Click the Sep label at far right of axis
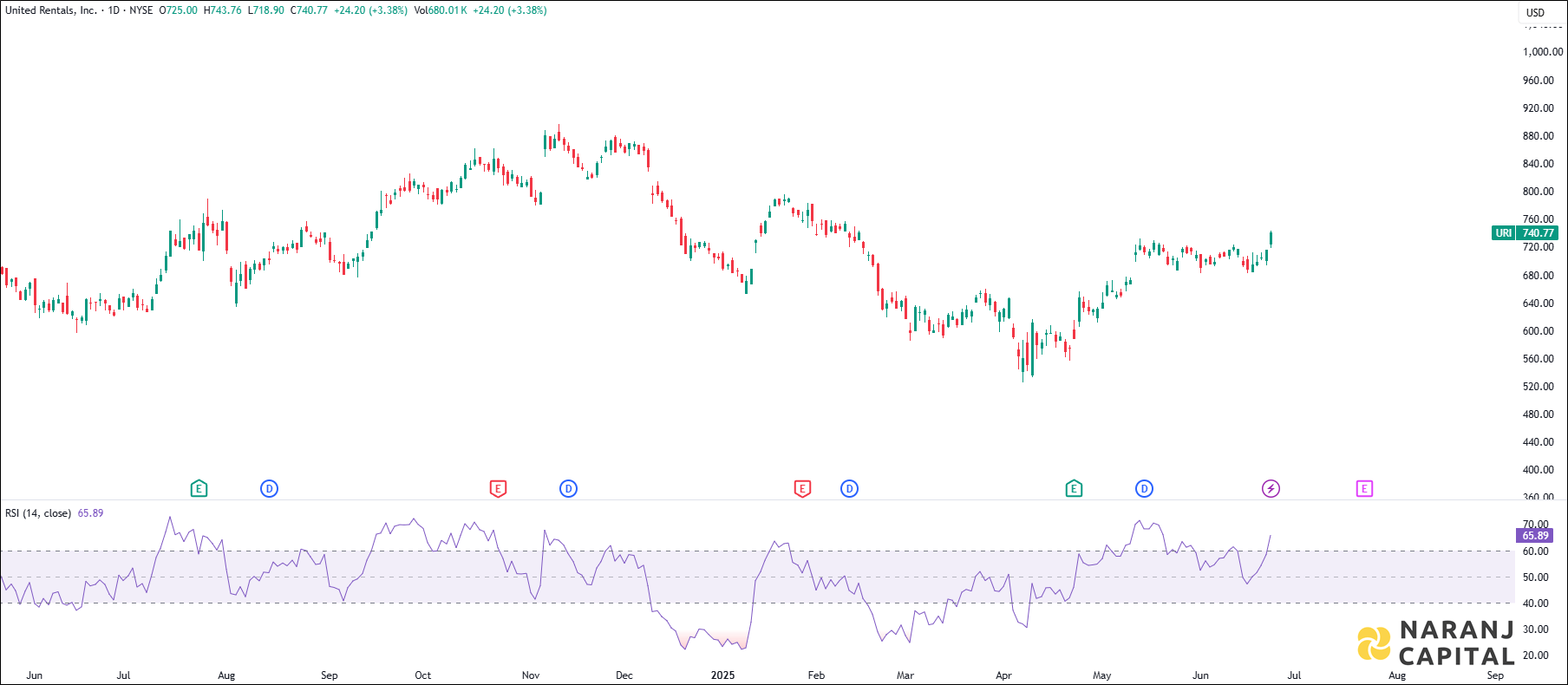Screen dimensions: 1568x685 coord(1495,675)
